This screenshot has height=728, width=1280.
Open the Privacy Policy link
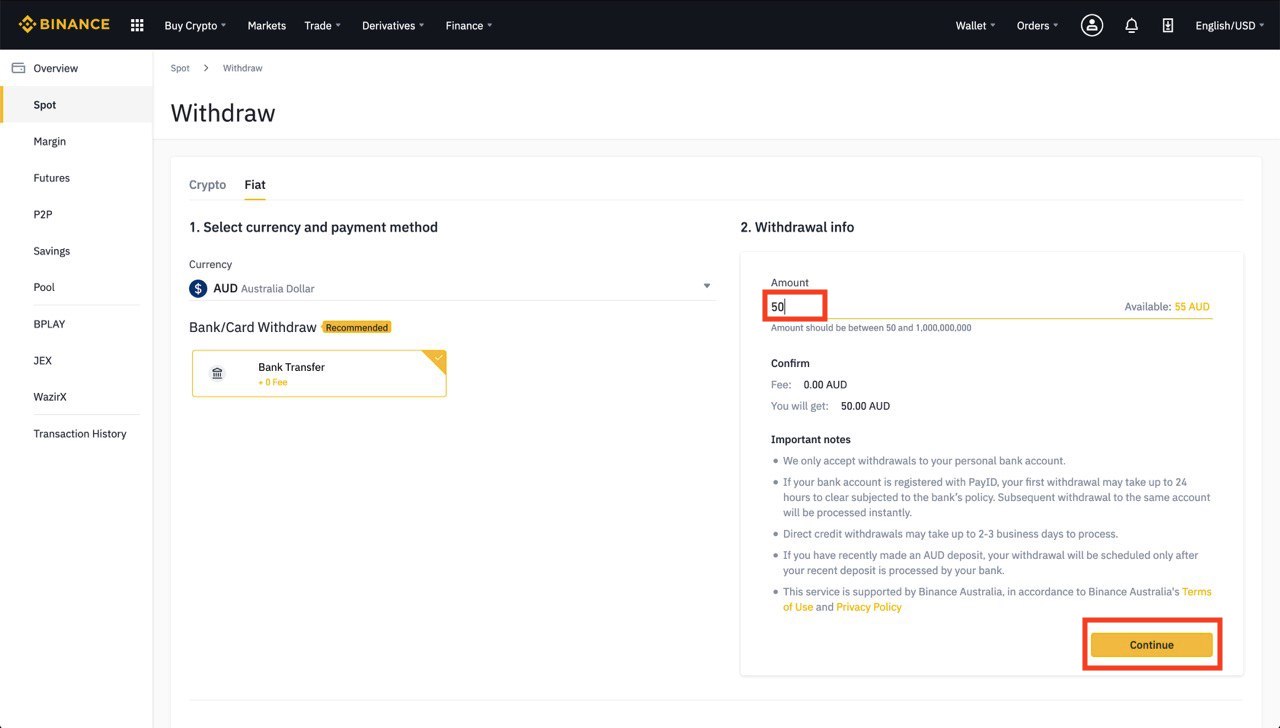tap(869, 607)
